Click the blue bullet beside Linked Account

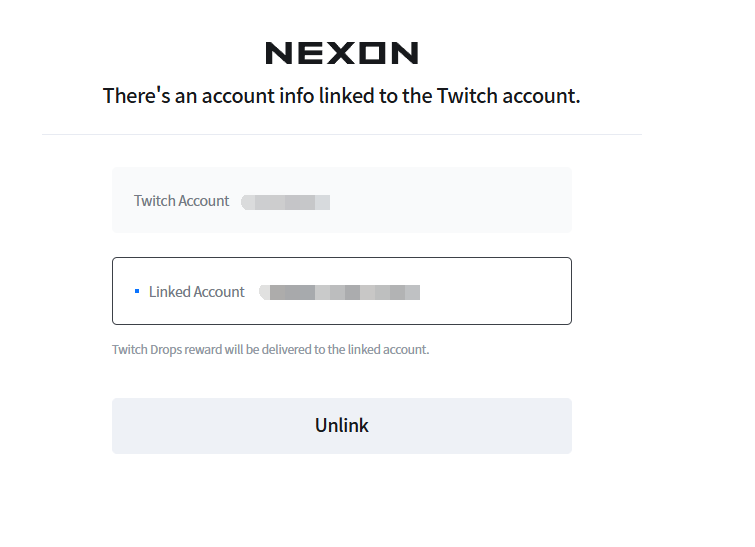click(137, 291)
